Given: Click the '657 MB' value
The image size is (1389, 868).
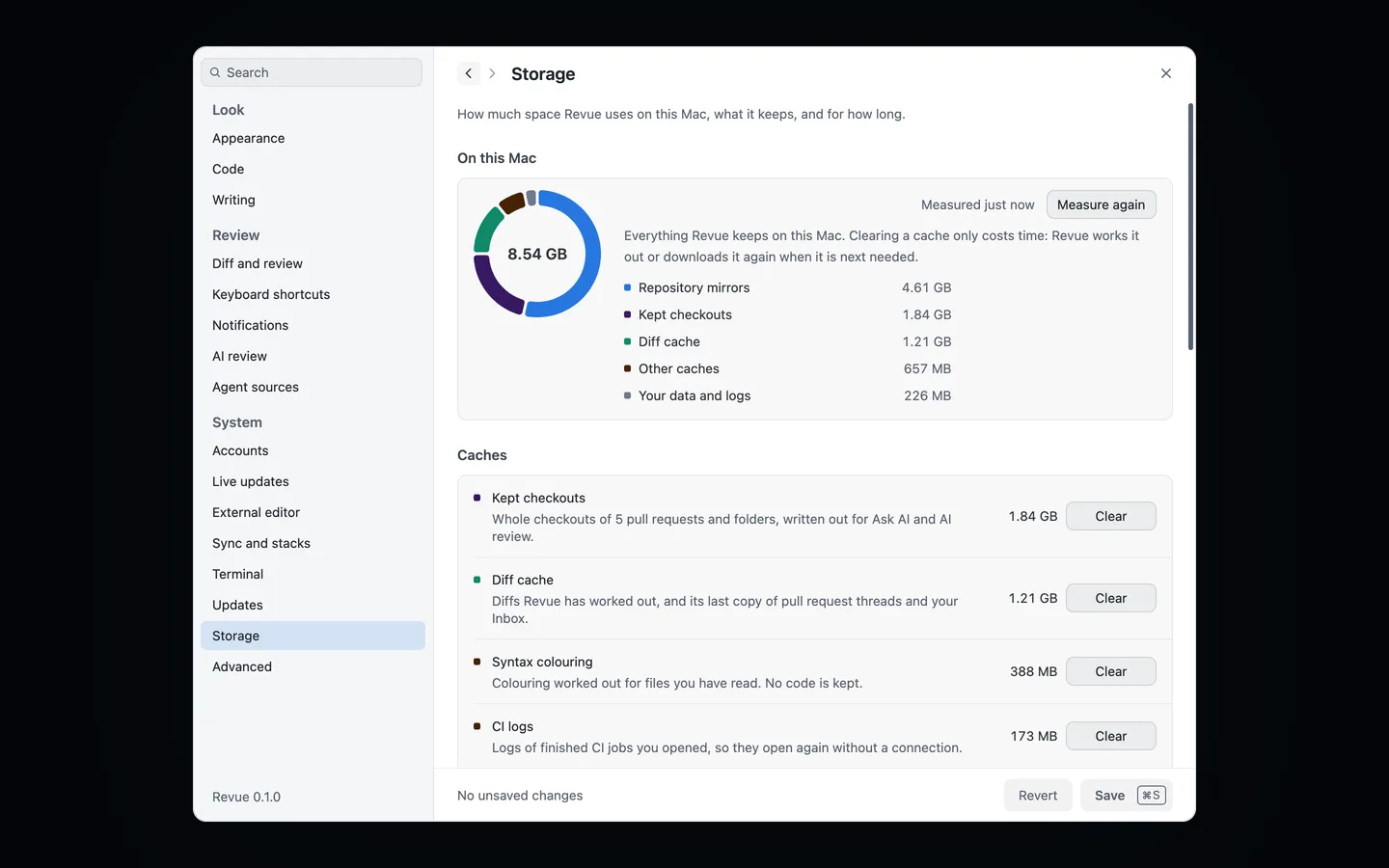Looking at the screenshot, I should point(927,368).
